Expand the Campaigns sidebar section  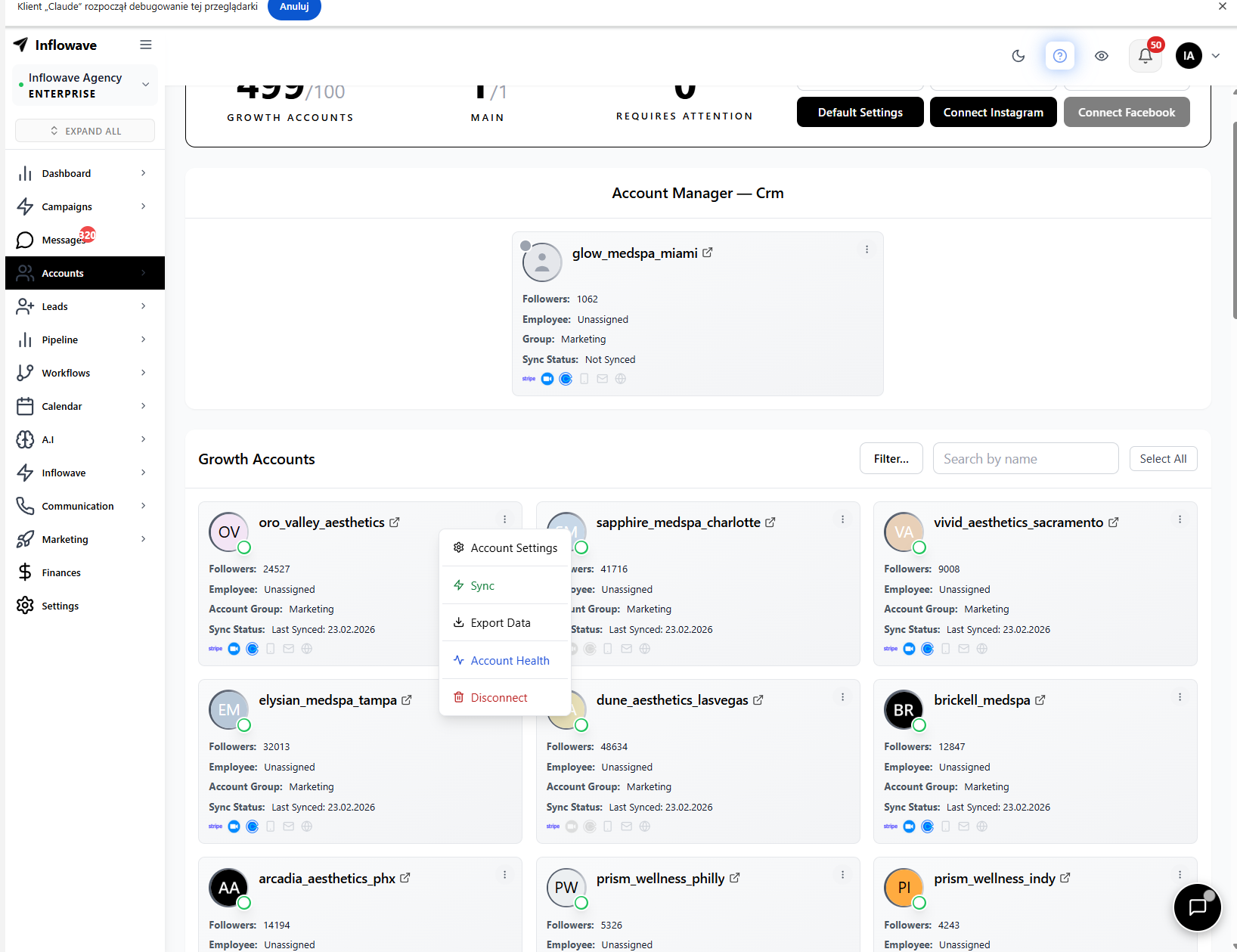coord(143,206)
